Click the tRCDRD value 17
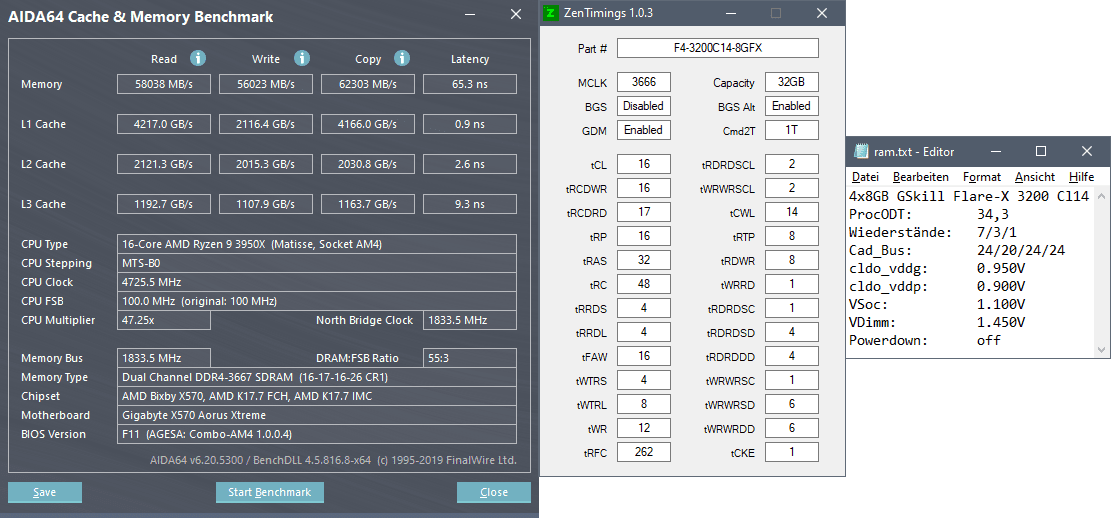Screen dimensions: 1112x518 pos(644,212)
